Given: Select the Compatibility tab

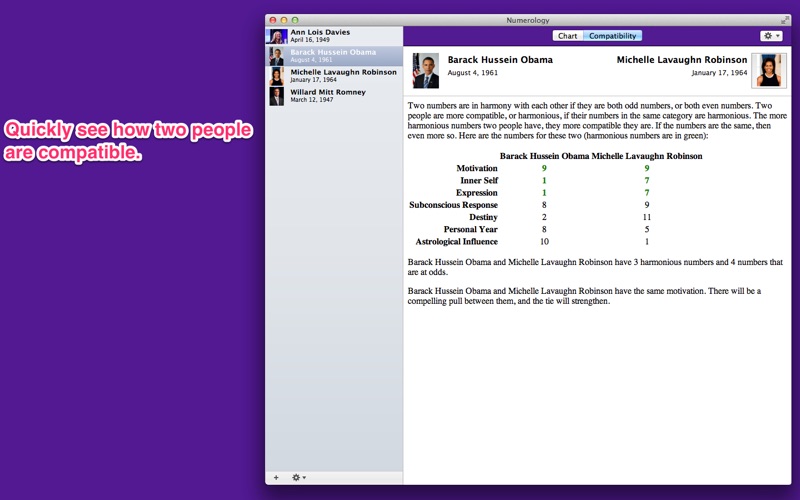Looking at the screenshot, I should tap(612, 36).
